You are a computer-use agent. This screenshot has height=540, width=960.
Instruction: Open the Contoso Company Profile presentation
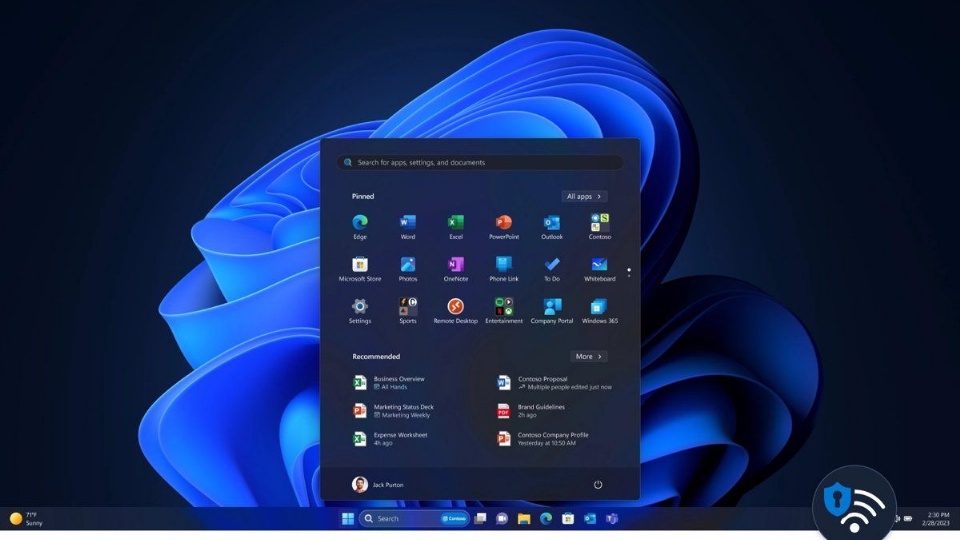point(542,439)
